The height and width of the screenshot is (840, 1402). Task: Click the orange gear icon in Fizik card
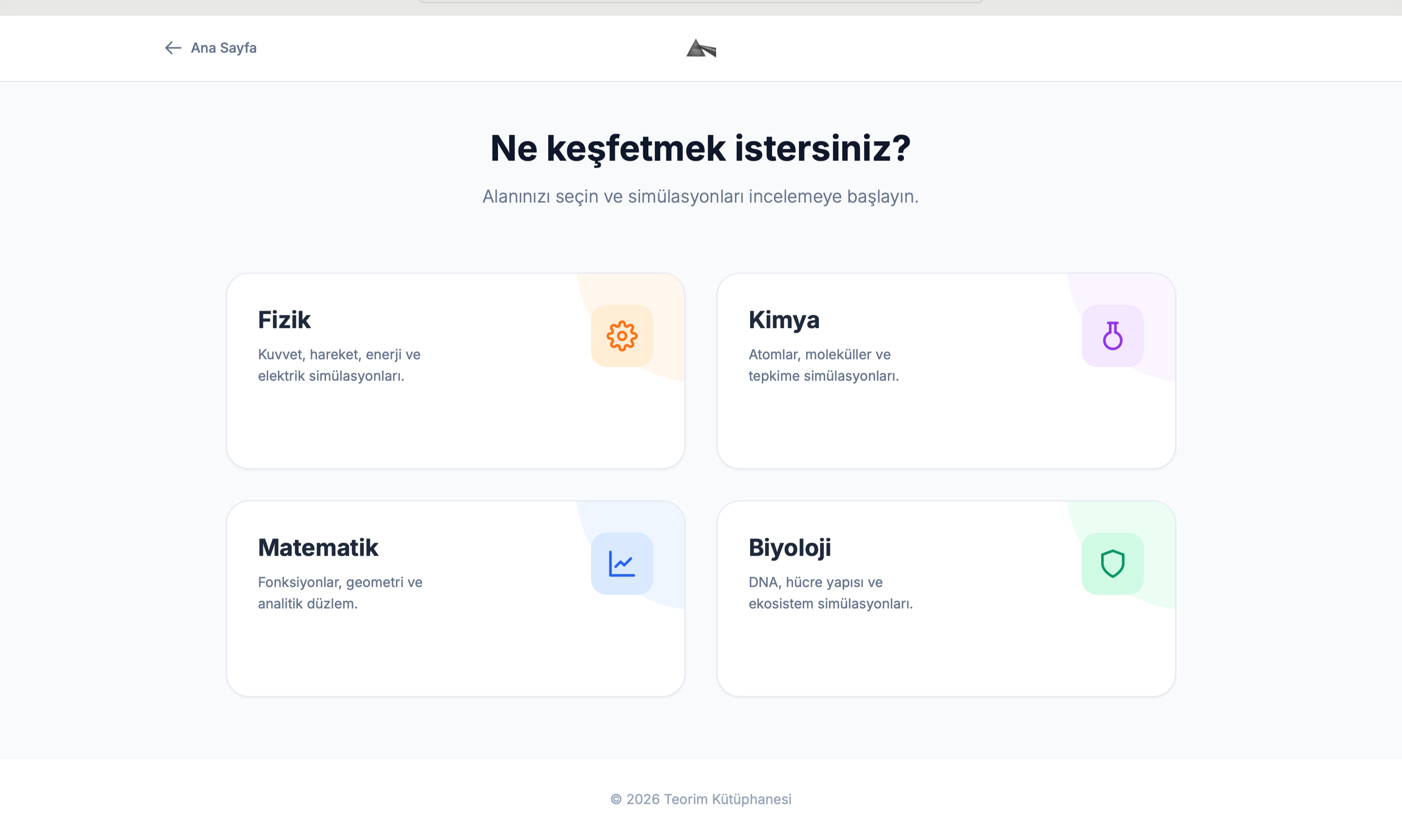tap(622, 336)
